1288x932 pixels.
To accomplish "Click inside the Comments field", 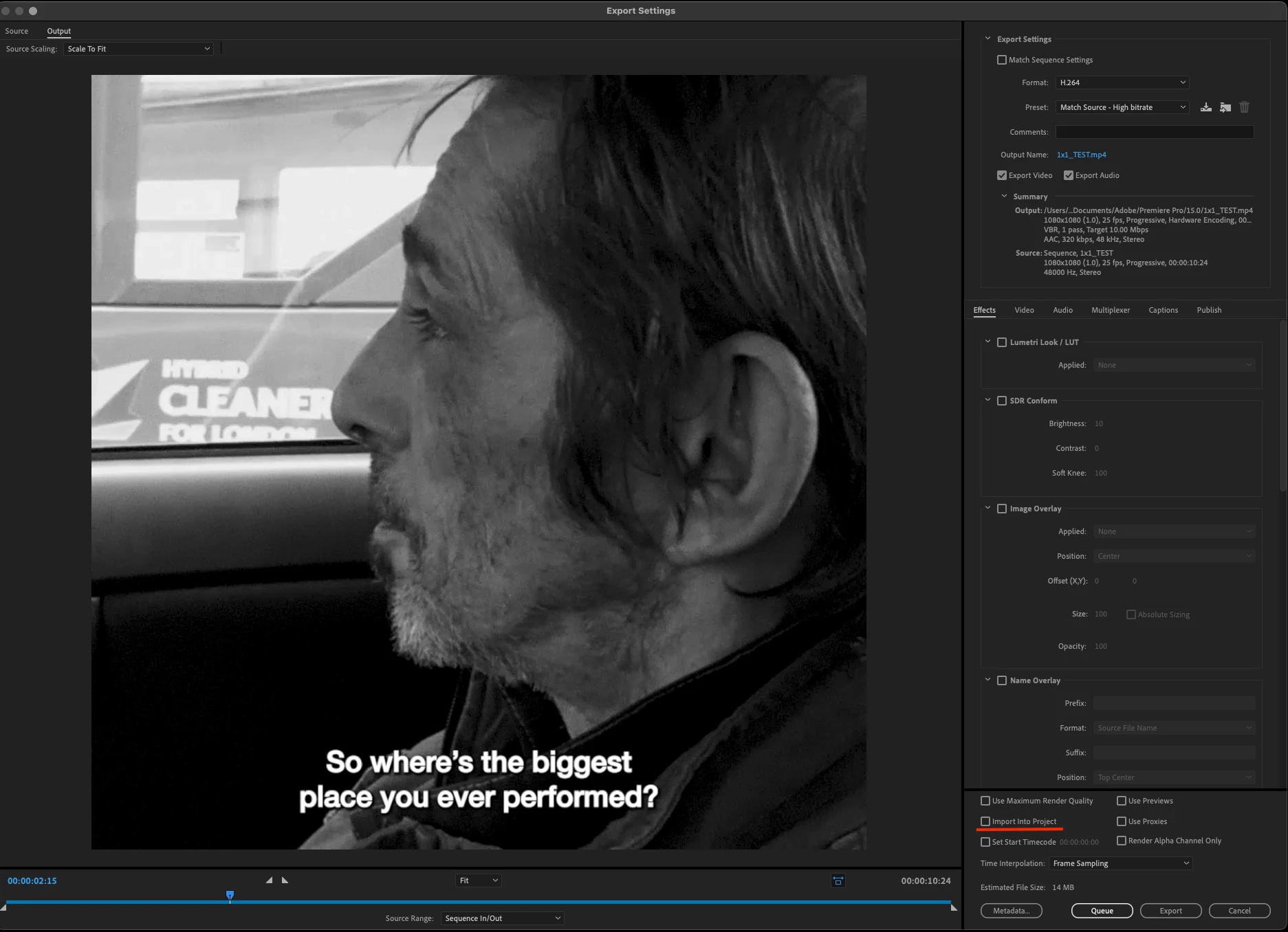I will (x=1154, y=132).
